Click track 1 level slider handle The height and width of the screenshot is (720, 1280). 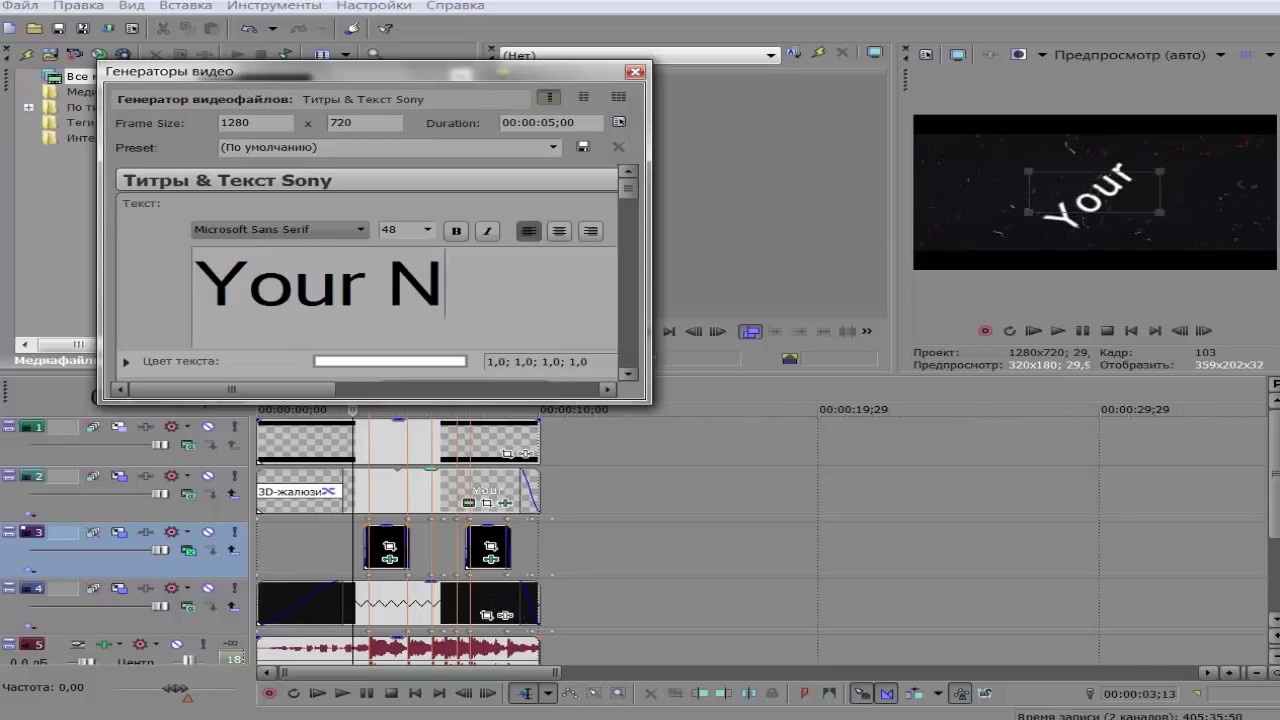click(160, 444)
